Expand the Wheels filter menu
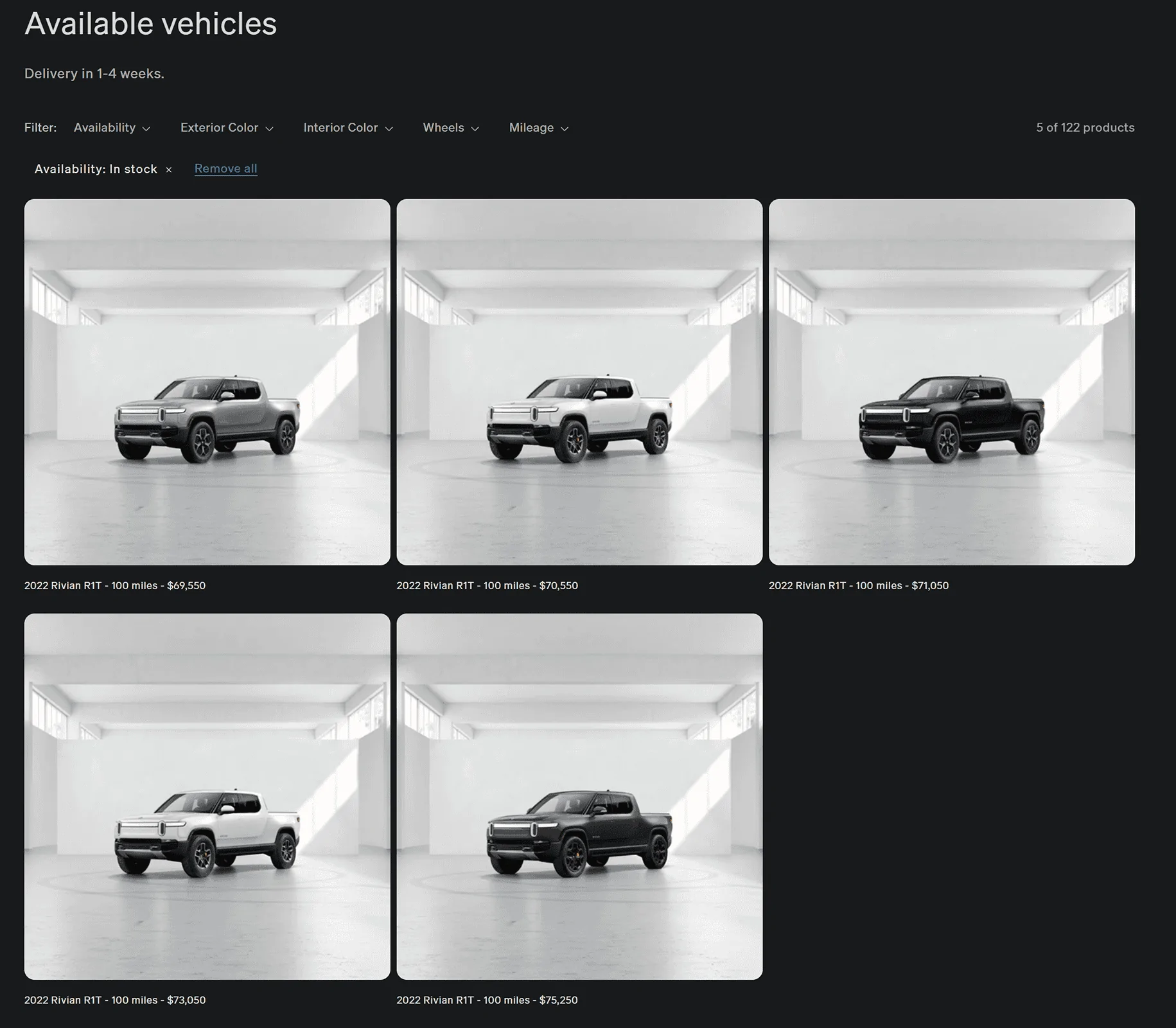This screenshot has width=1176, height=1028. pyautogui.click(x=451, y=128)
